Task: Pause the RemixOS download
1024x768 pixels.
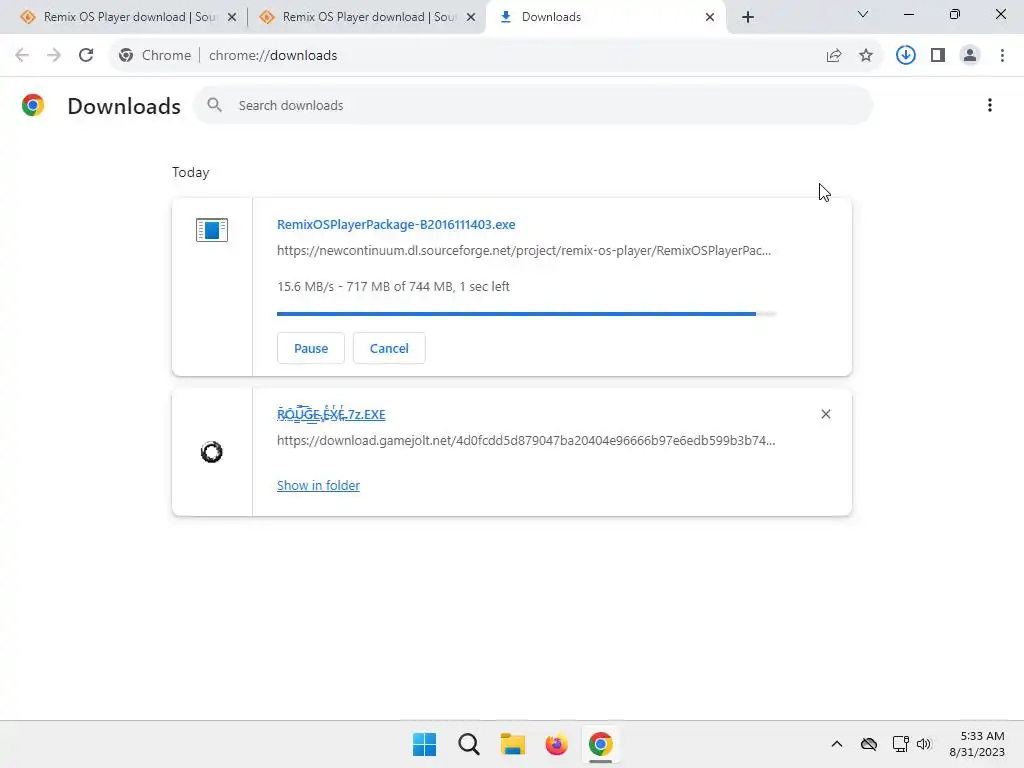Action: (310, 348)
